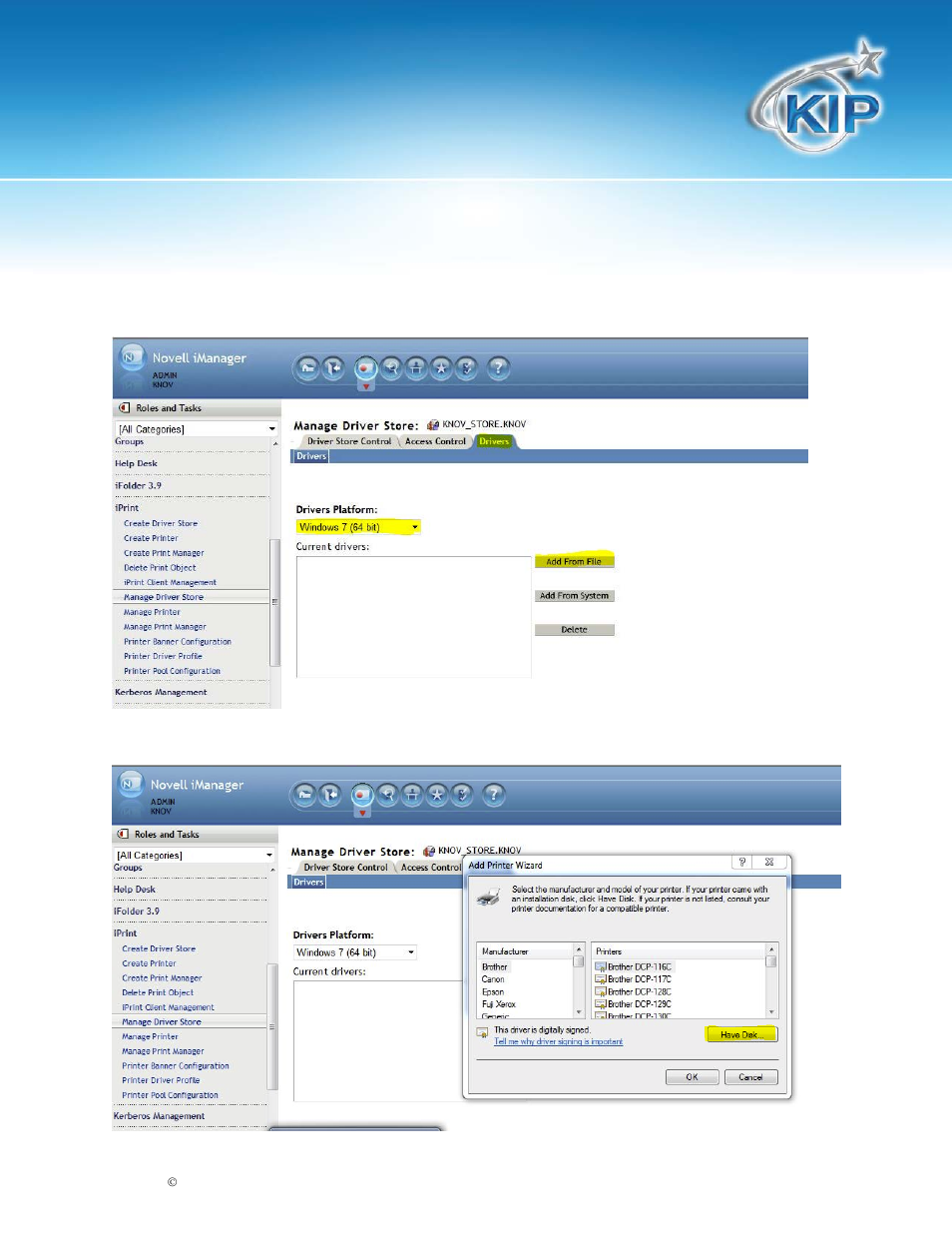Click the Add Printer Wizard question-mark help button

click(742, 862)
